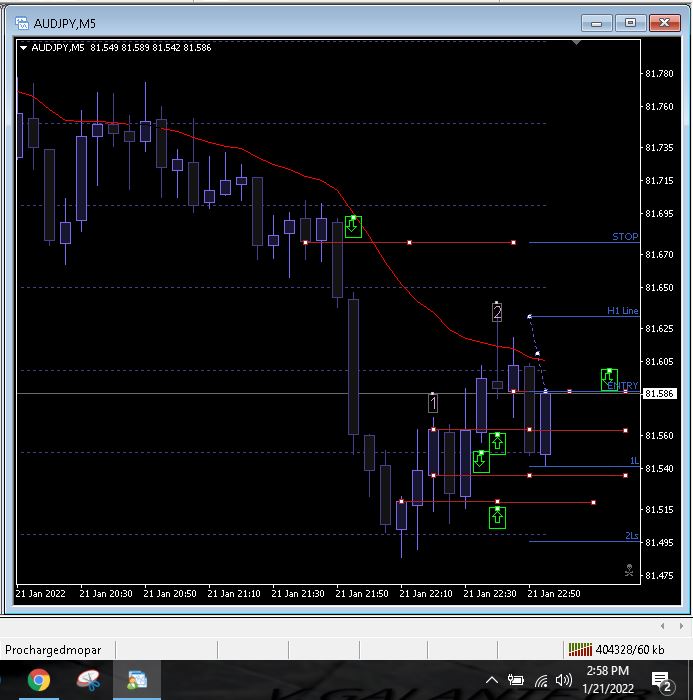The image size is (693, 700).
Task: Open Google Chrome from the taskbar
Action: pos(39,680)
